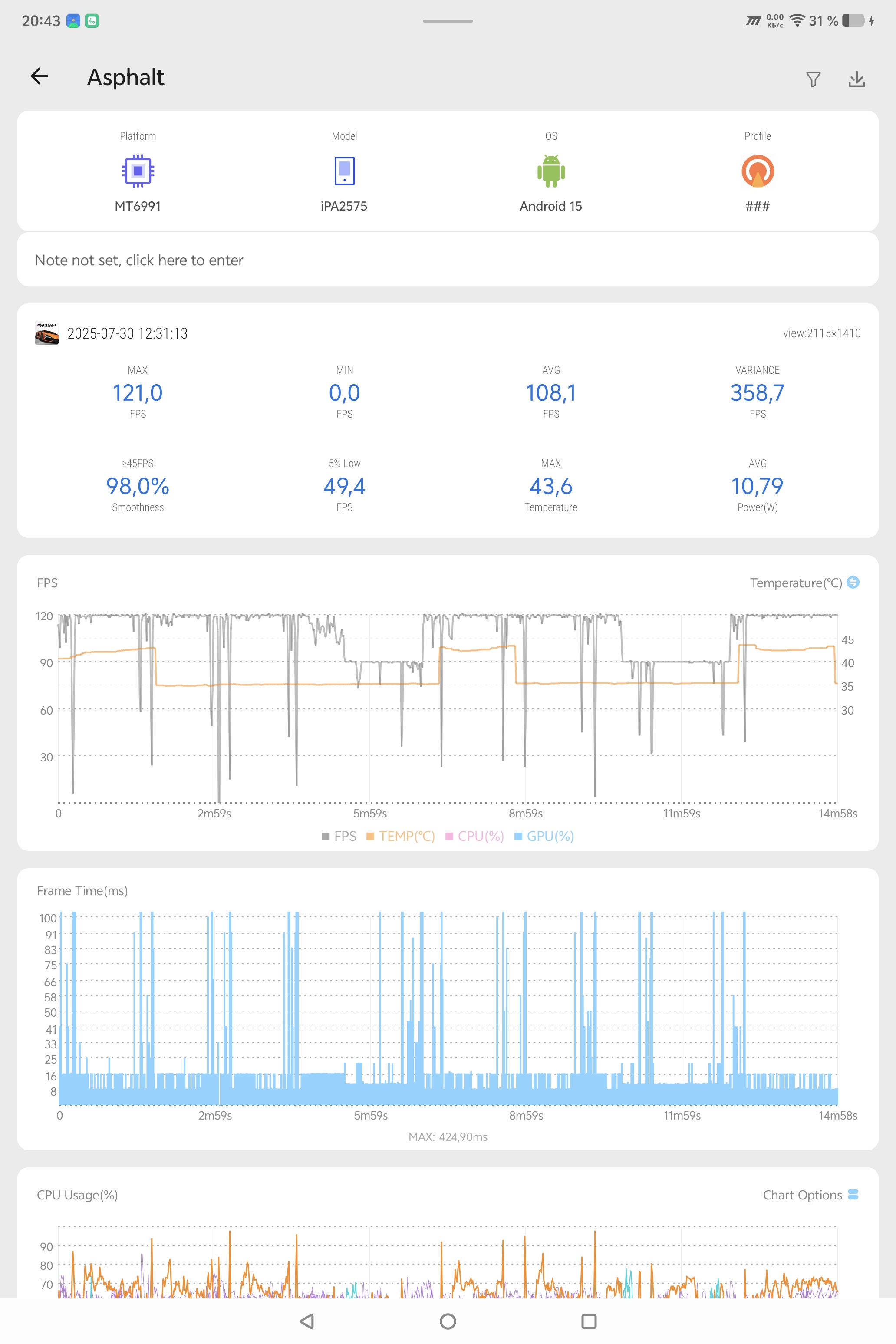Switch the Temperature axis swap icon
Image resolution: width=896 pixels, height=1344 pixels.
pos(853,582)
